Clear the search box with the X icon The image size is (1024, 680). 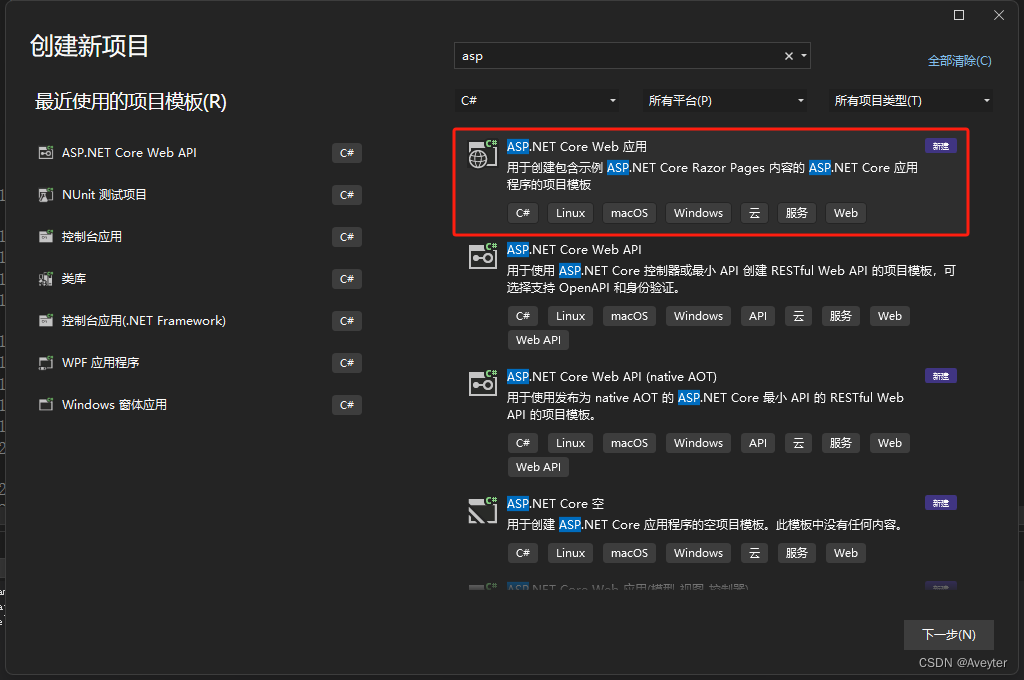coord(788,56)
